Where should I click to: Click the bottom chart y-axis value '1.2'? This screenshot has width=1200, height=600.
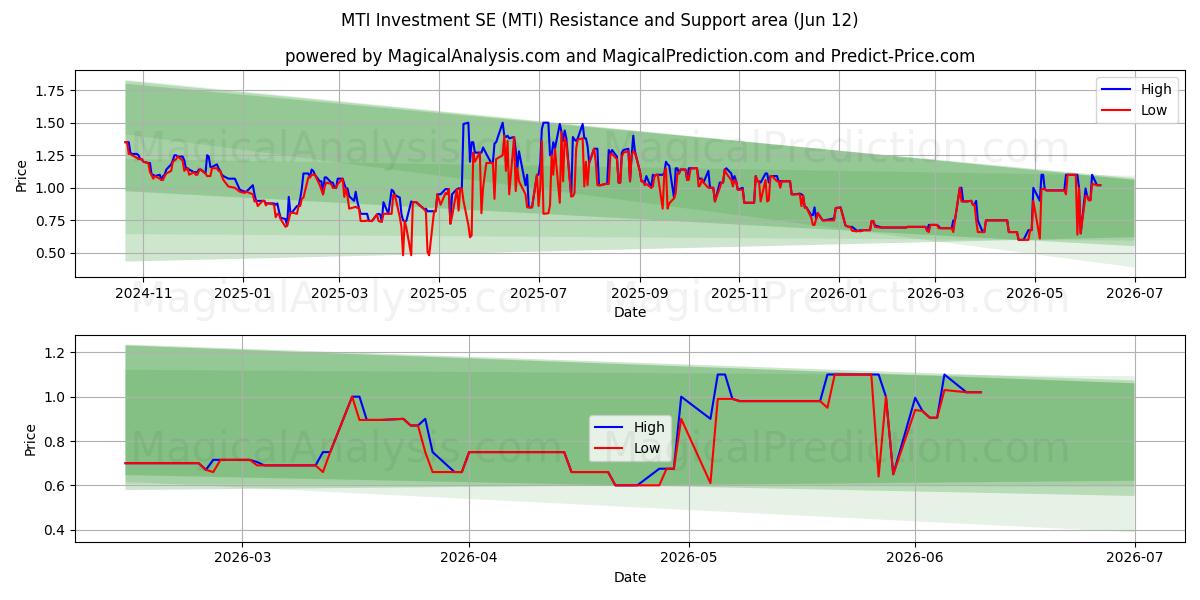(56, 353)
